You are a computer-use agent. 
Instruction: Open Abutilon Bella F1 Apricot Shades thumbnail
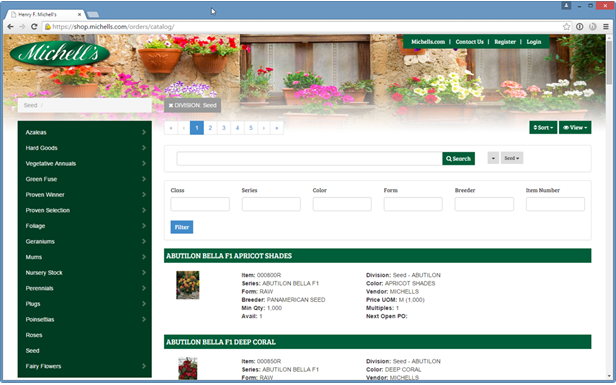pos(187,285)
